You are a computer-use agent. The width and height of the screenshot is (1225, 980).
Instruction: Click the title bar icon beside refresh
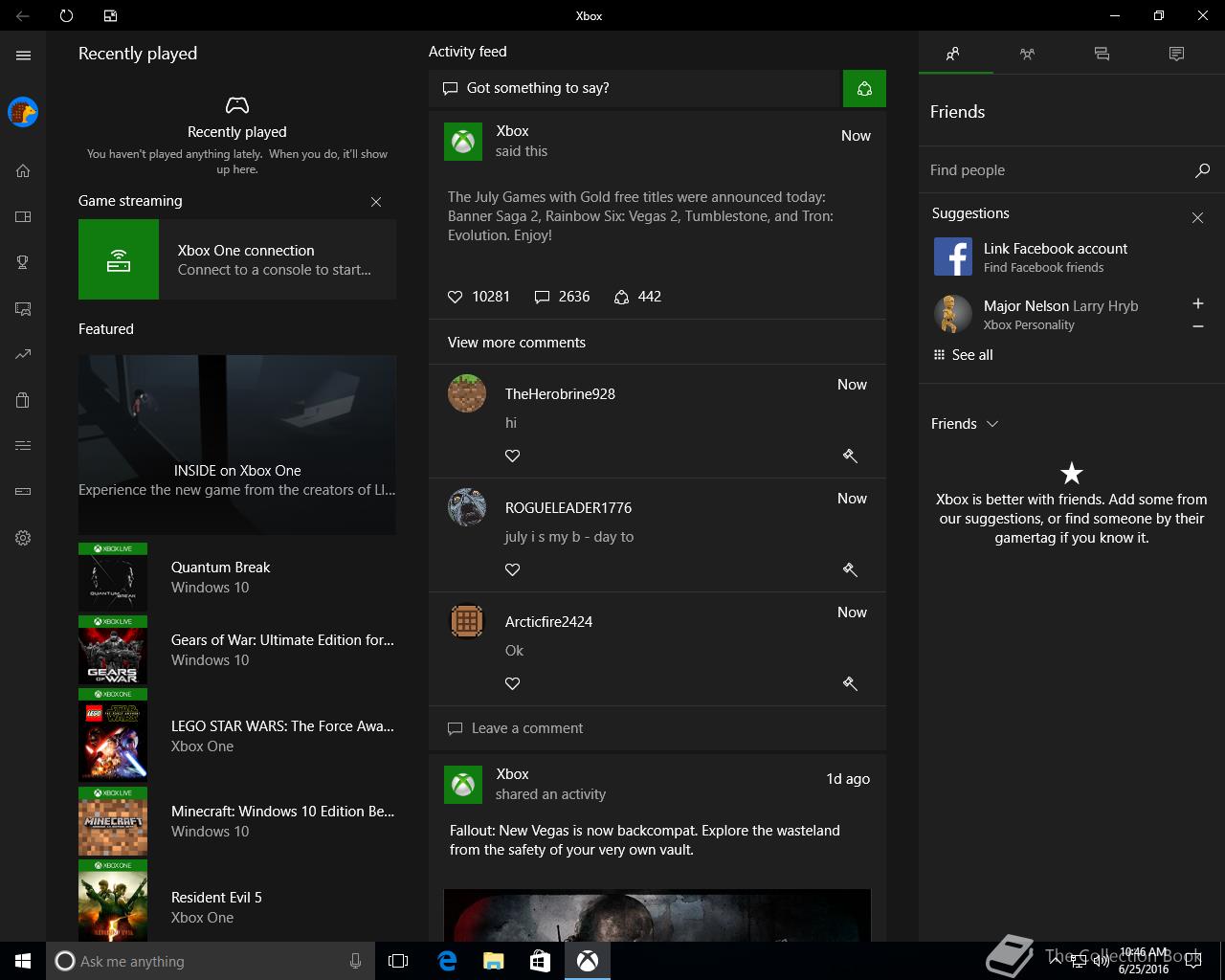click(111, 15)
